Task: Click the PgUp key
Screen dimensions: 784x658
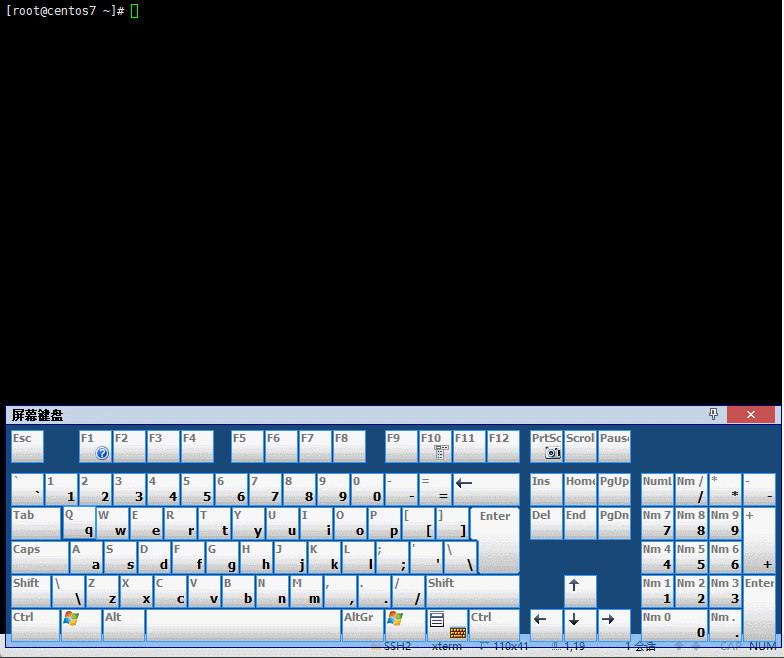Action: pos(614,490)
